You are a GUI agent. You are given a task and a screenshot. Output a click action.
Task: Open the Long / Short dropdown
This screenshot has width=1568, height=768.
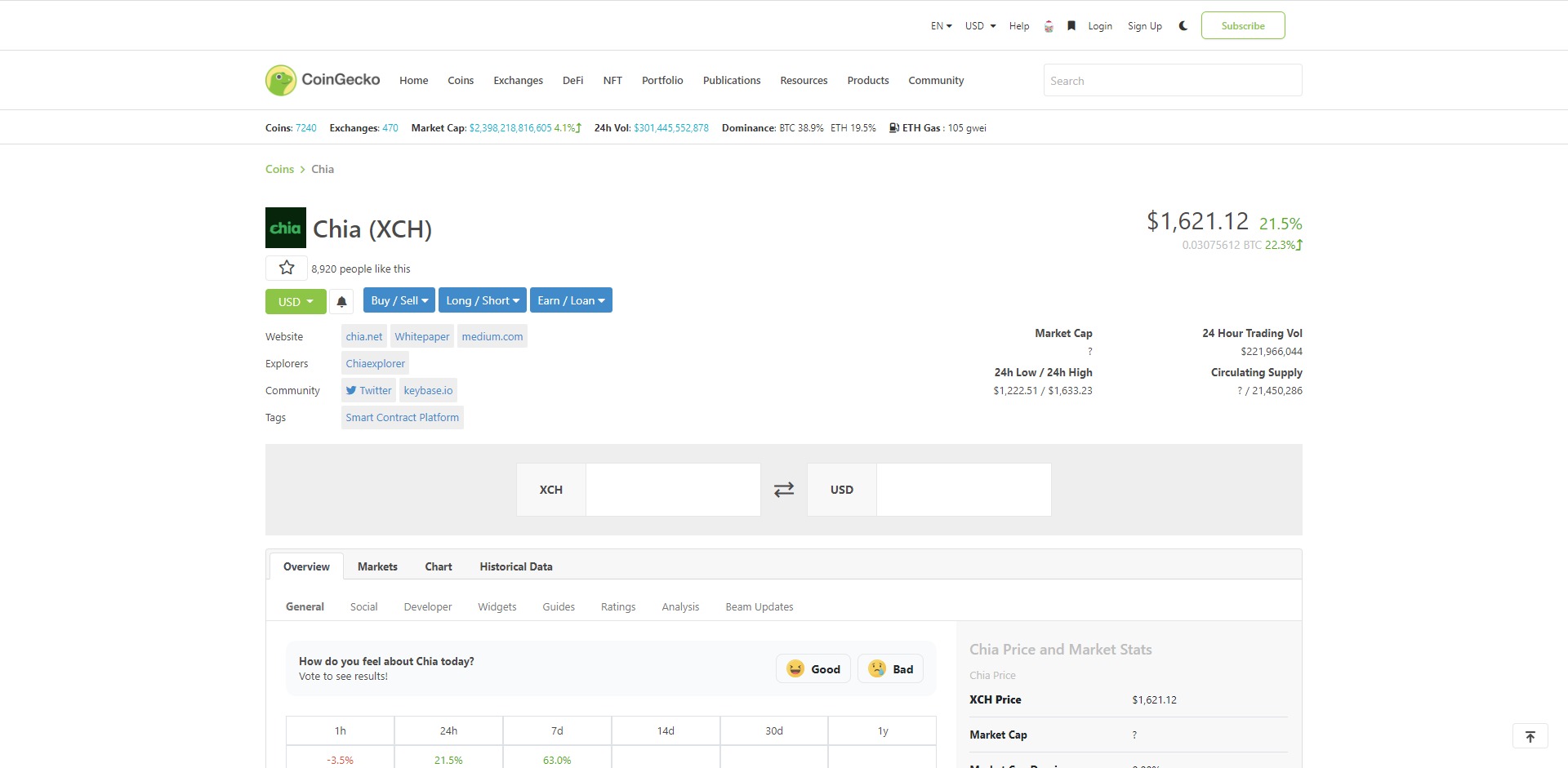coord(482,300)
